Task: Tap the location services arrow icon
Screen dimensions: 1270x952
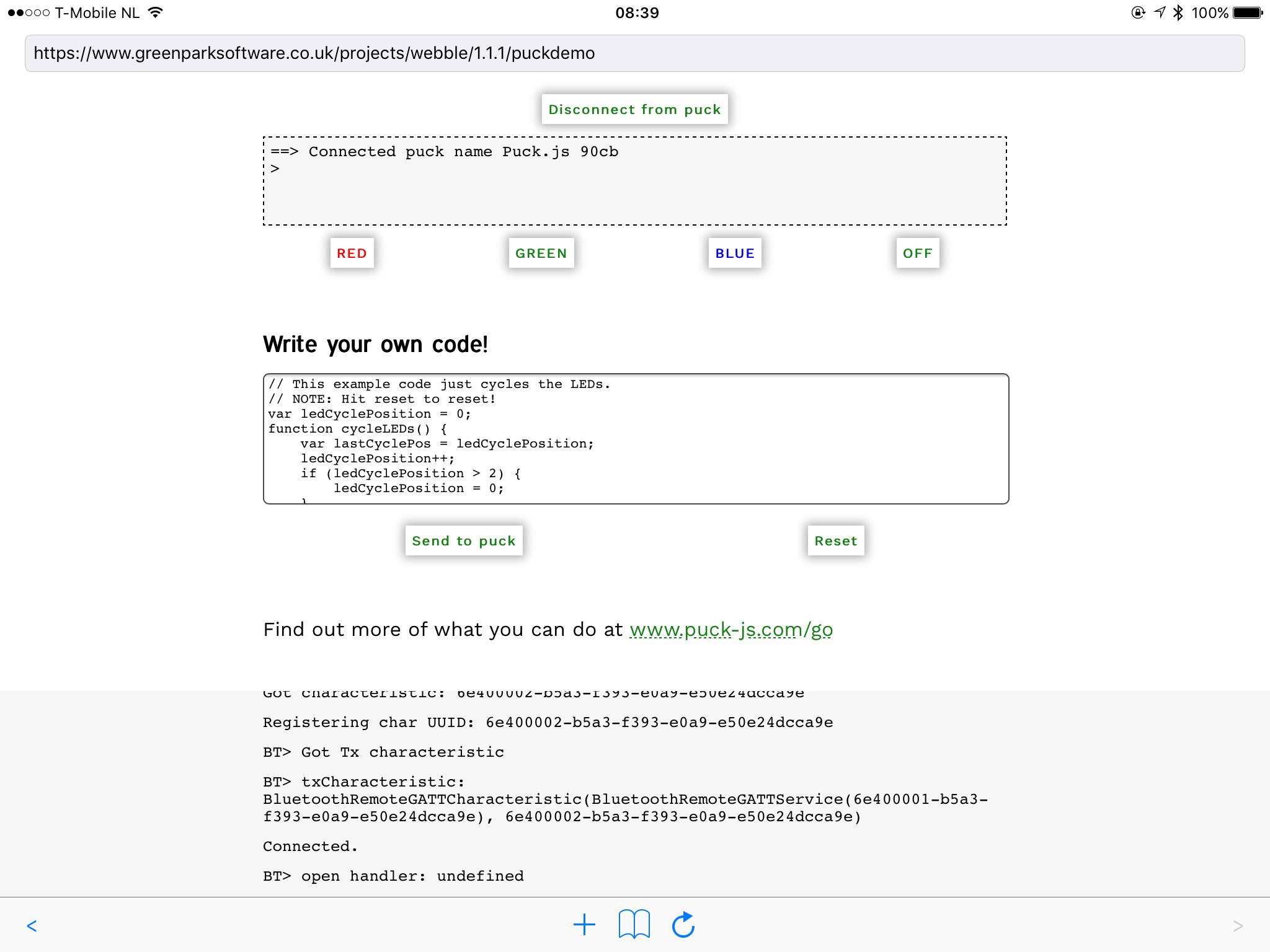Action: (x=1159, y=13)
